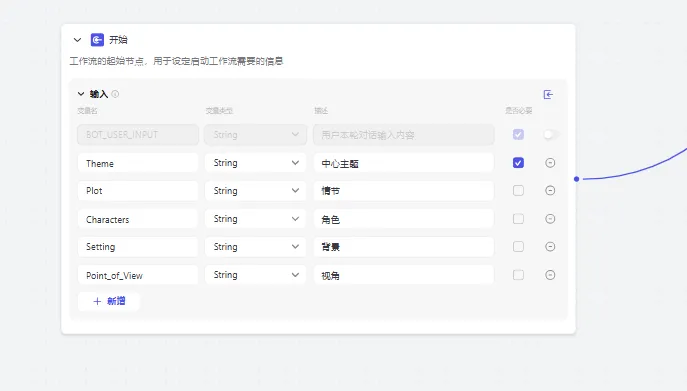Open the type dropdown for Theme

(255, 163)
